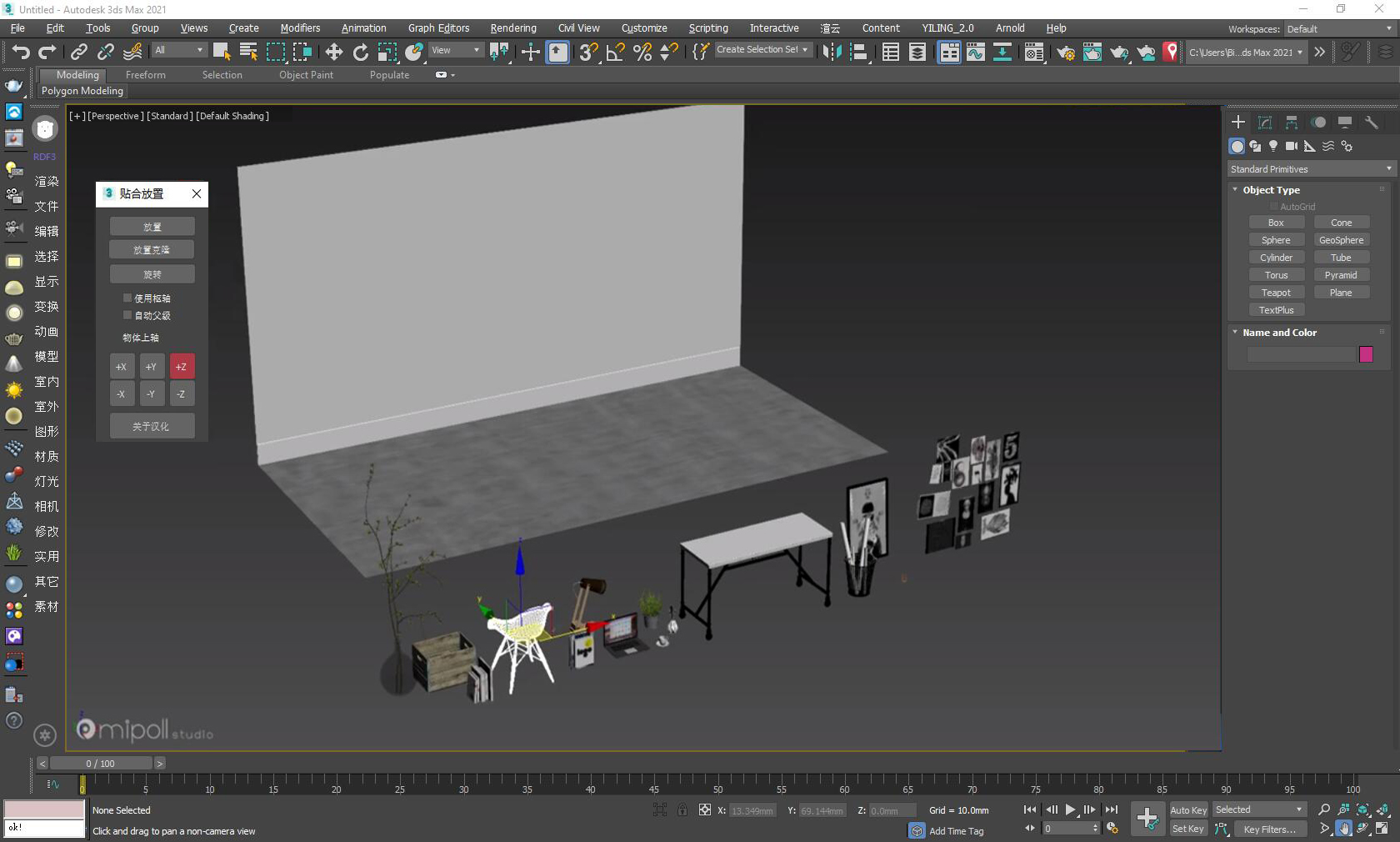
Task: Open the Standard Primitives dropdown
Action: 1311,169
